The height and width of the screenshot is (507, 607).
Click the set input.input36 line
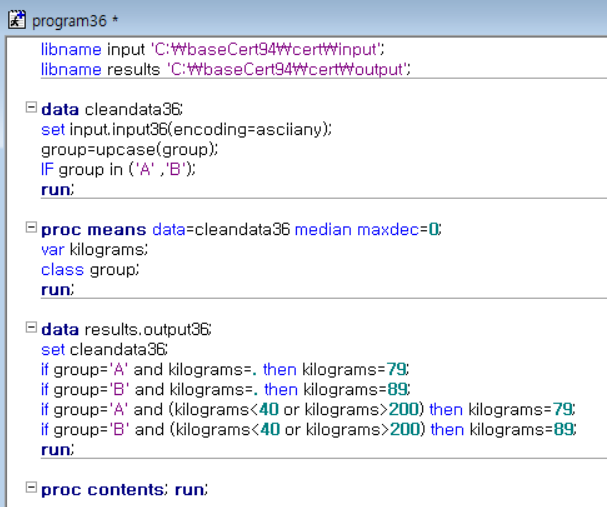[187, 130]
